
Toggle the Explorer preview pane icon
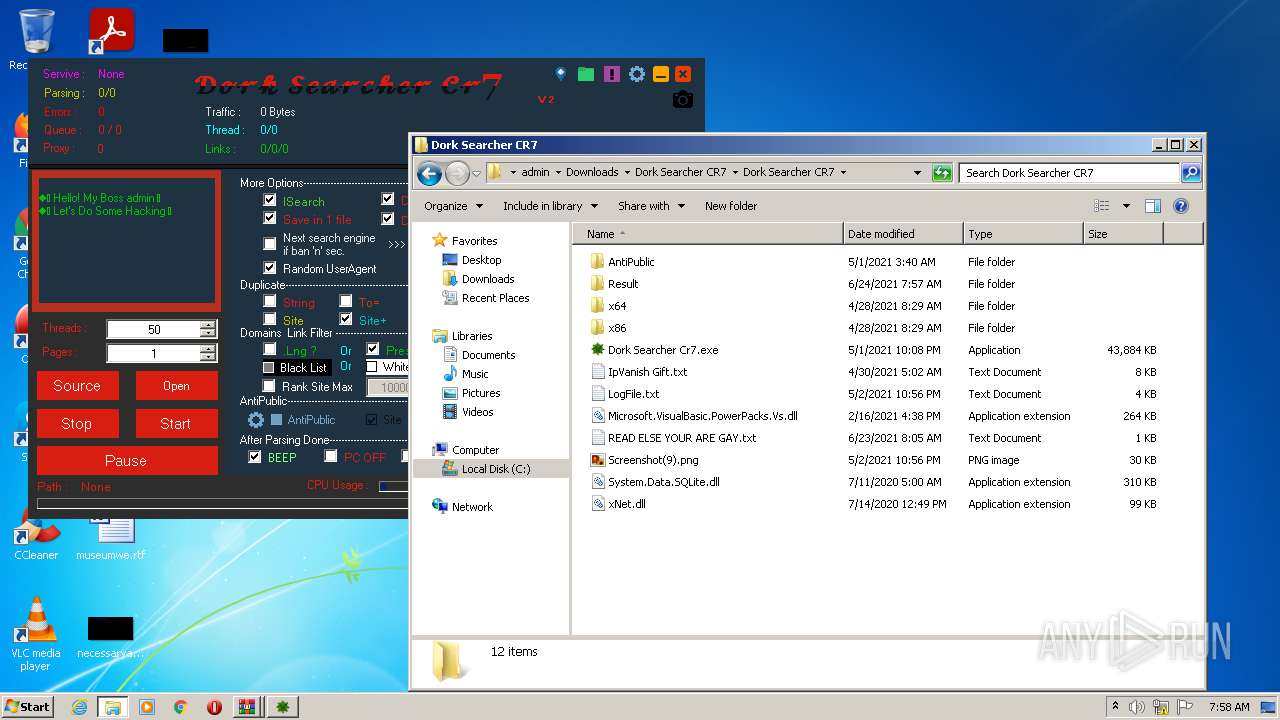tap(1152, 206)
